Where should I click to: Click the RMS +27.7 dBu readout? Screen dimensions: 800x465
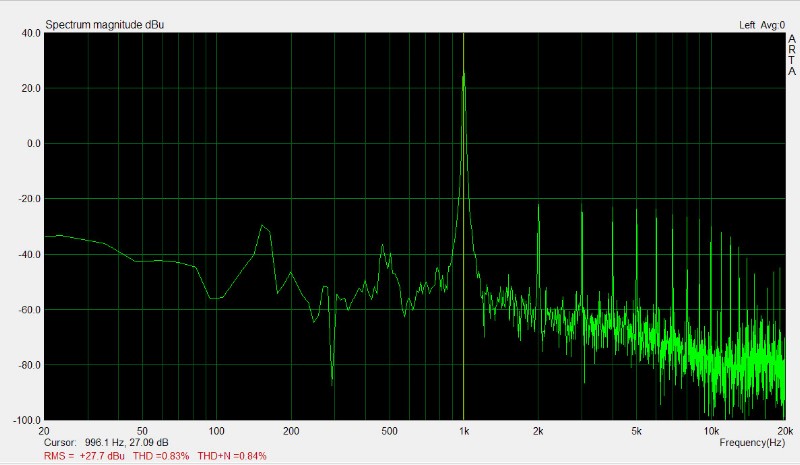click(x=84, y=456)
